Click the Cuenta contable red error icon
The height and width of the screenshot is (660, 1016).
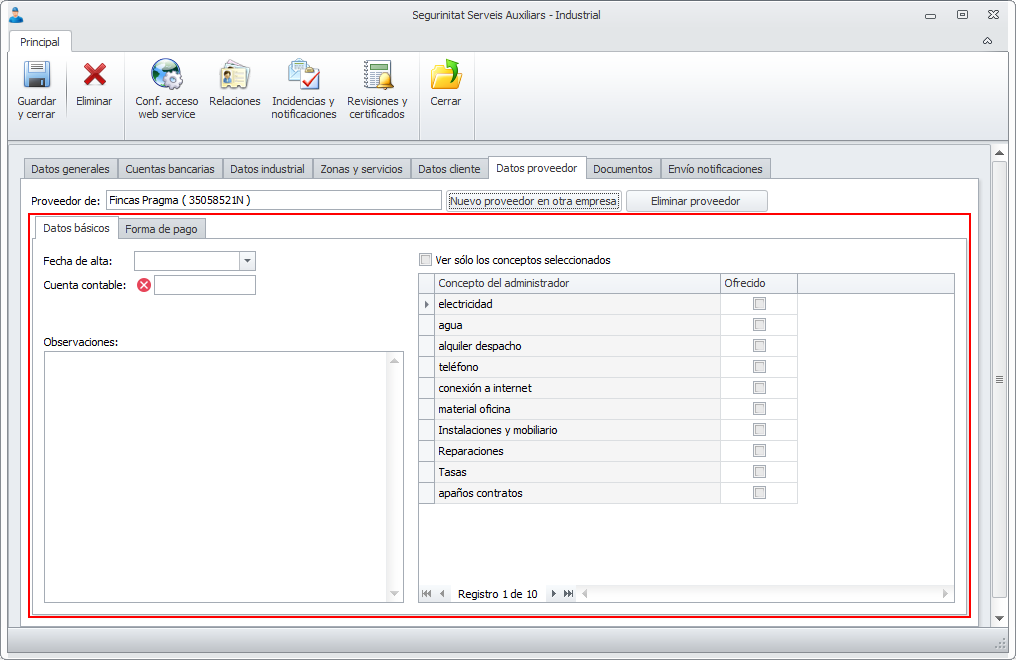(x=144, y=285)
